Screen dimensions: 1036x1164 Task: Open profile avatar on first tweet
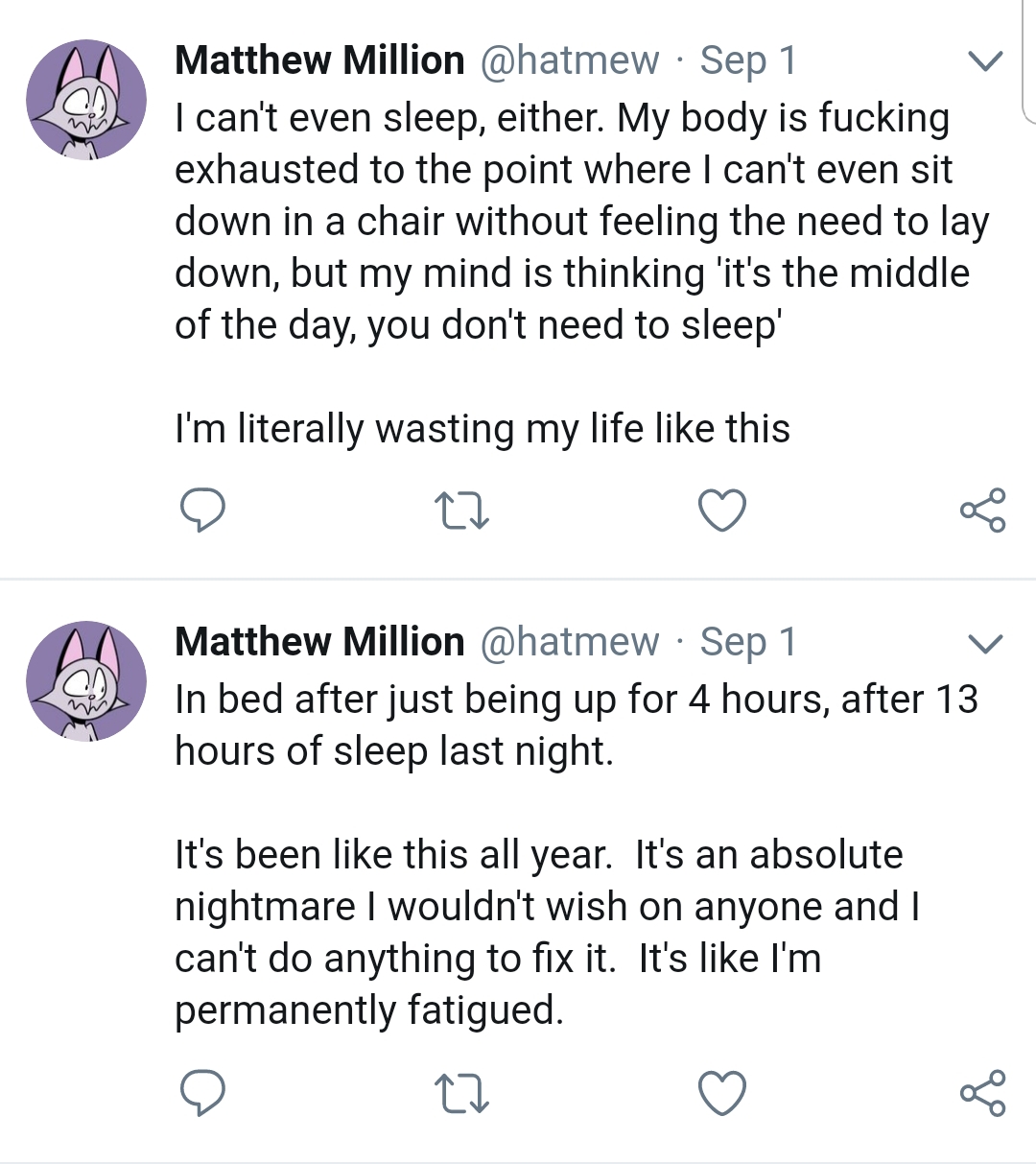(86, 100)
